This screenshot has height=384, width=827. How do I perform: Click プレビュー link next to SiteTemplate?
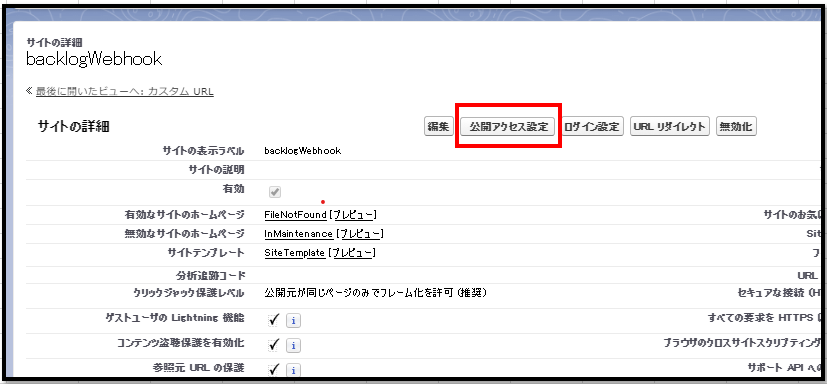(352, 253)
